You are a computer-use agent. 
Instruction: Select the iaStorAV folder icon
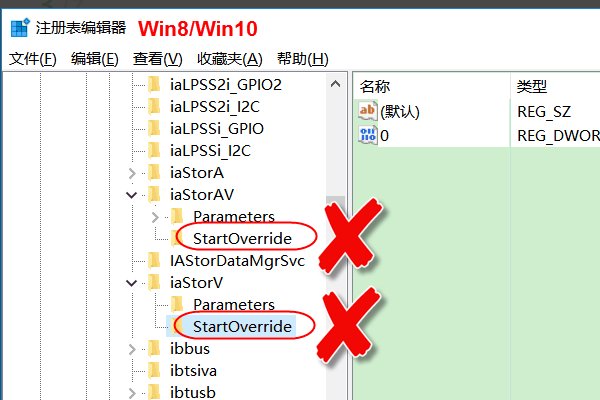coord(154,194)
